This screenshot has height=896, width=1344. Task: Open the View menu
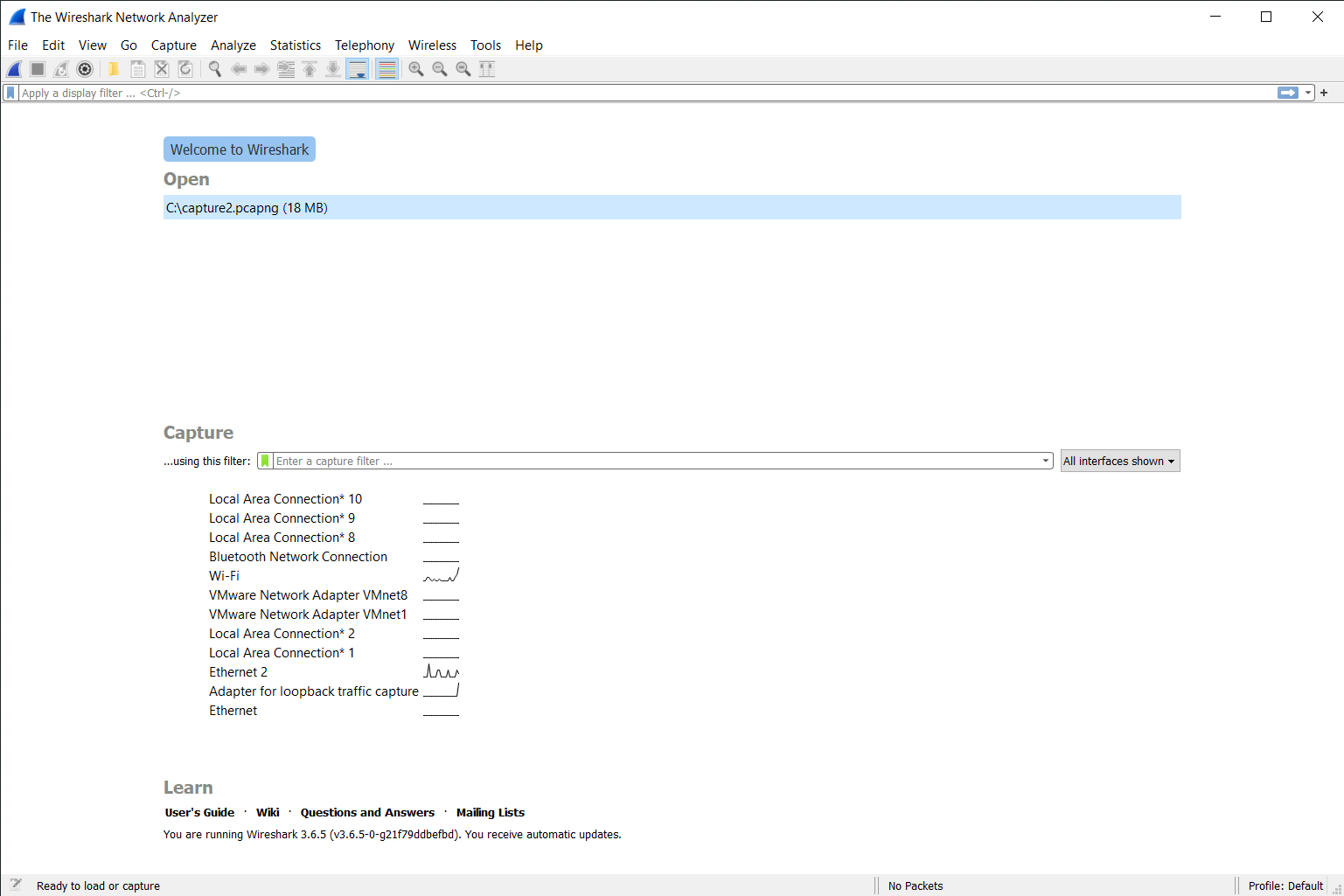tap(93, 45)
